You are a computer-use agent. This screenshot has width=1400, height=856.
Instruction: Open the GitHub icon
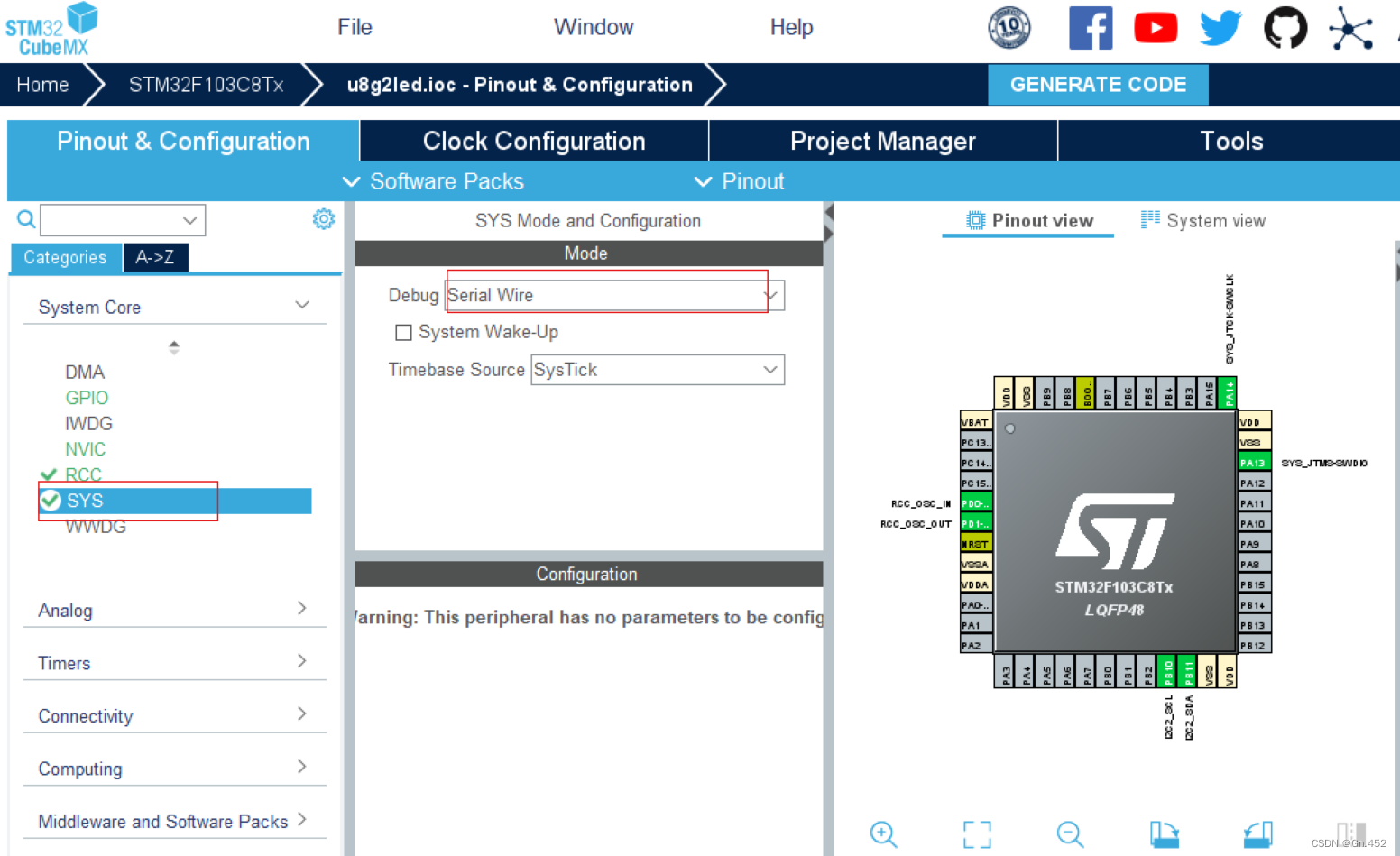coord(1285,28)
